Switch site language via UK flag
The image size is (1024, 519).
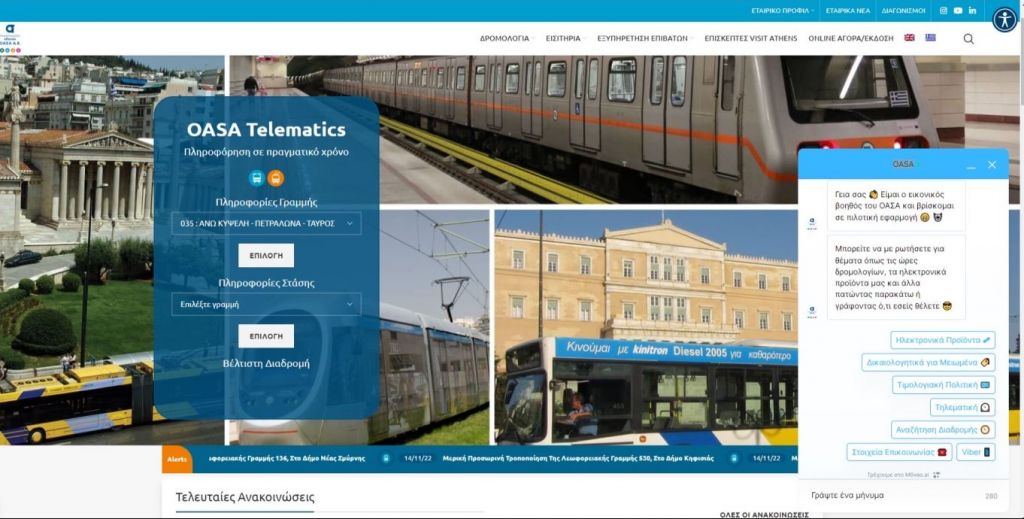tap(909, 38)
